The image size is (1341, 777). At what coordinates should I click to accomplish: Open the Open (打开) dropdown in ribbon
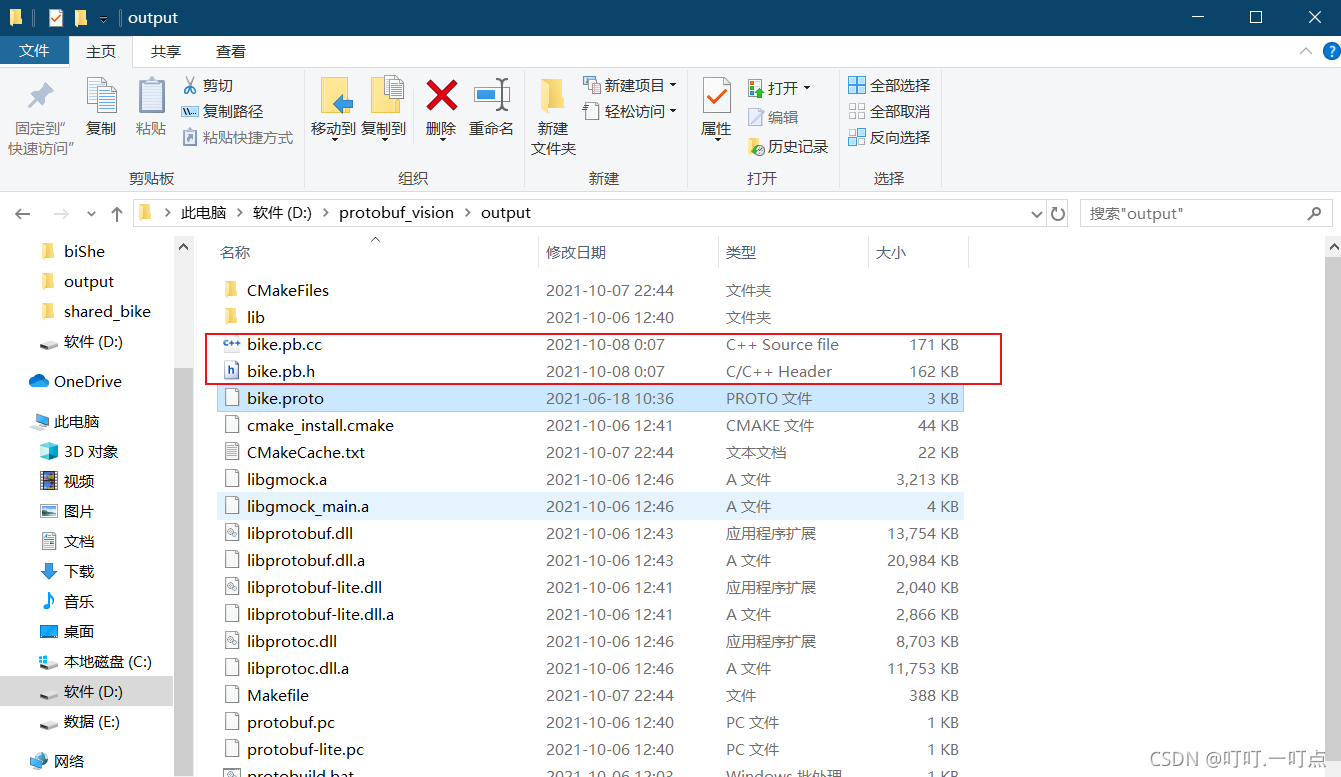[779, 88]
